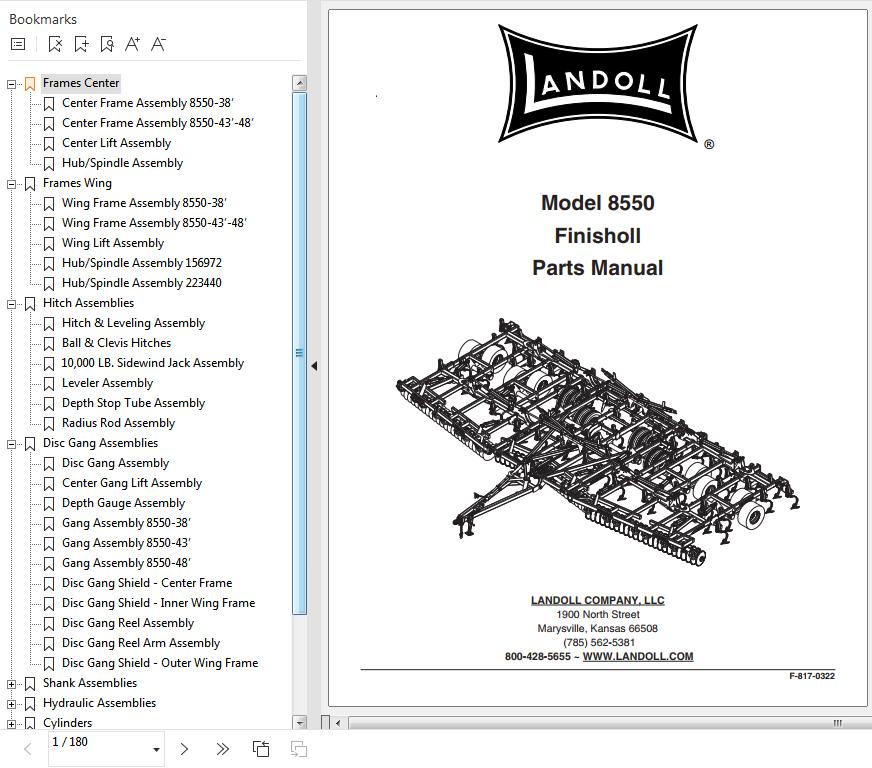872x768 pixels.
Task: Click the LANDOLL COMPANY, LLC heading link
Action: click(x=597, y=601)
